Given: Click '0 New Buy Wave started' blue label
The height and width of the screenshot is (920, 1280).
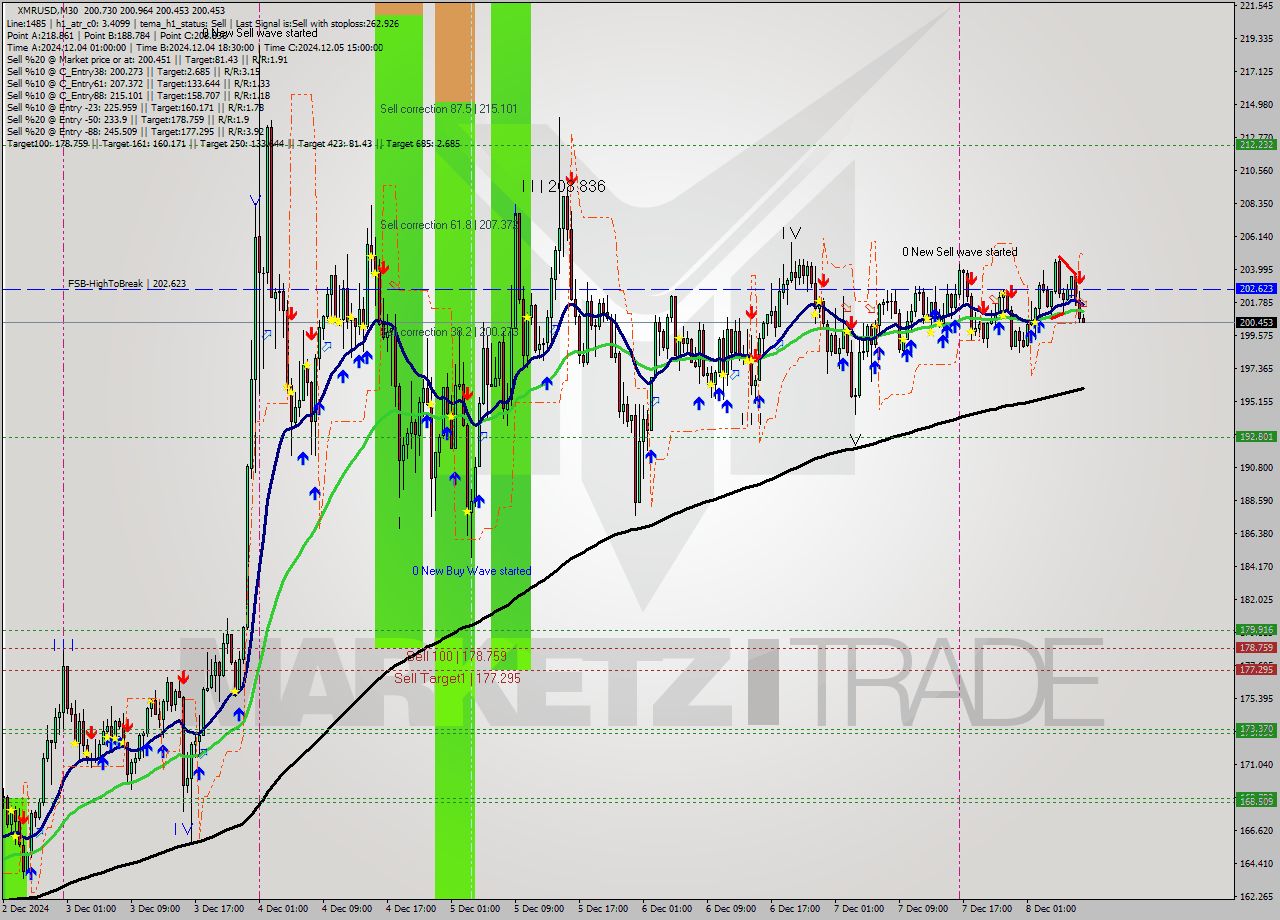Looking at the screenshot, I should click(472, 571).
